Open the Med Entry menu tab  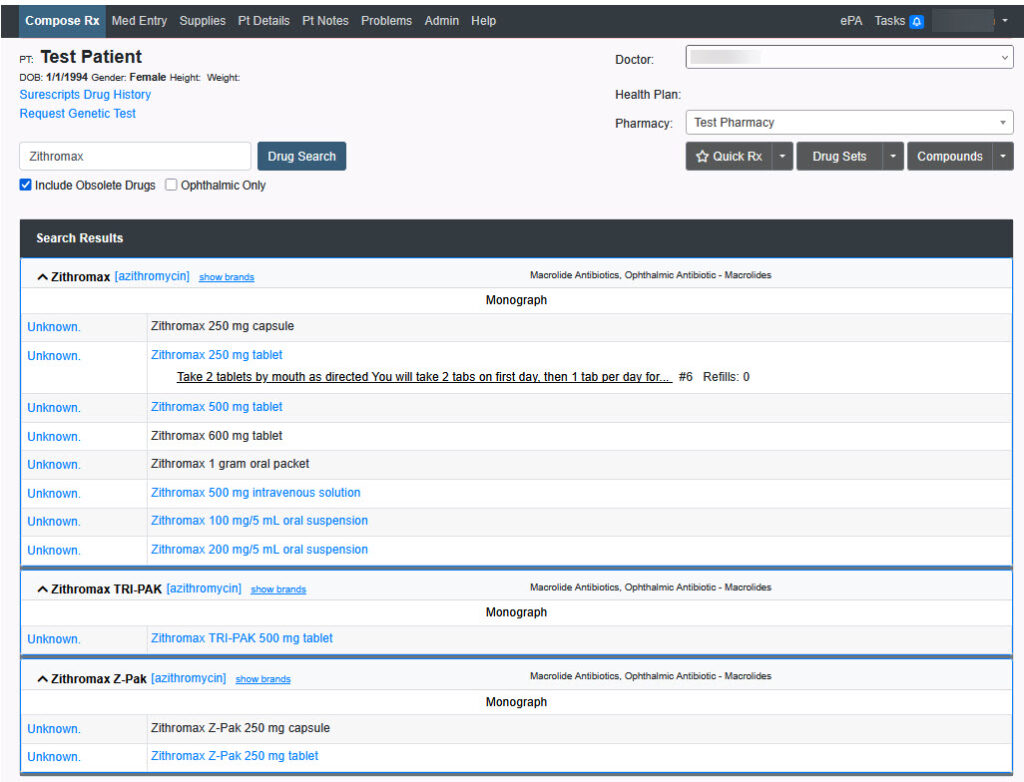click(139, 21)
